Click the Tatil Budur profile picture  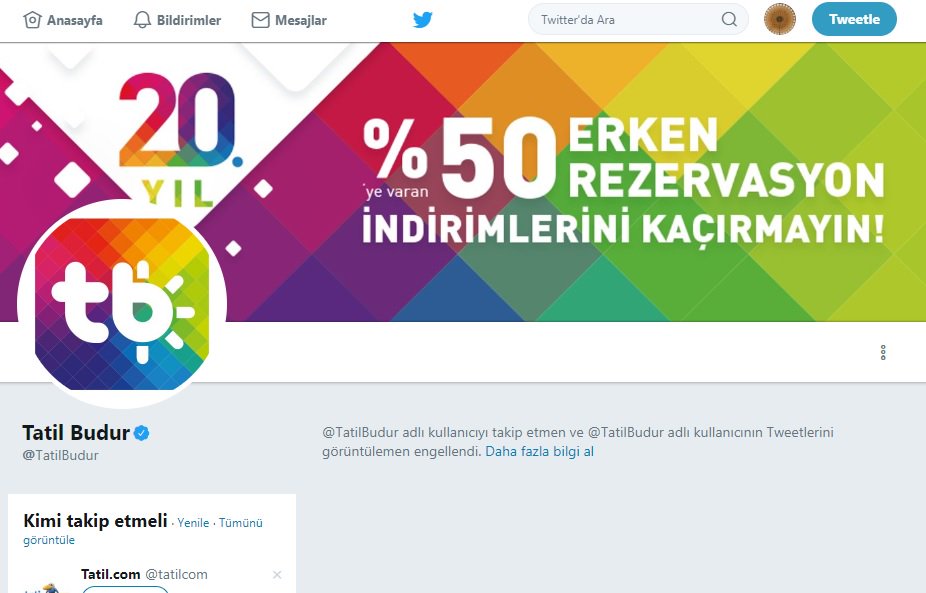click(x=122, y=304)
